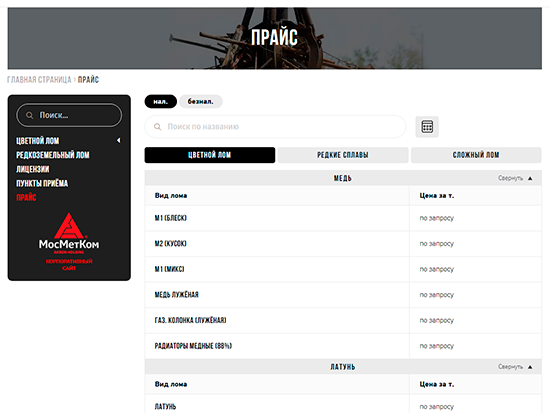The height and width of the screenshot is (413, 550).
Task: Click the triangle icon in Латунь header
Action: [x=530, y=367]
